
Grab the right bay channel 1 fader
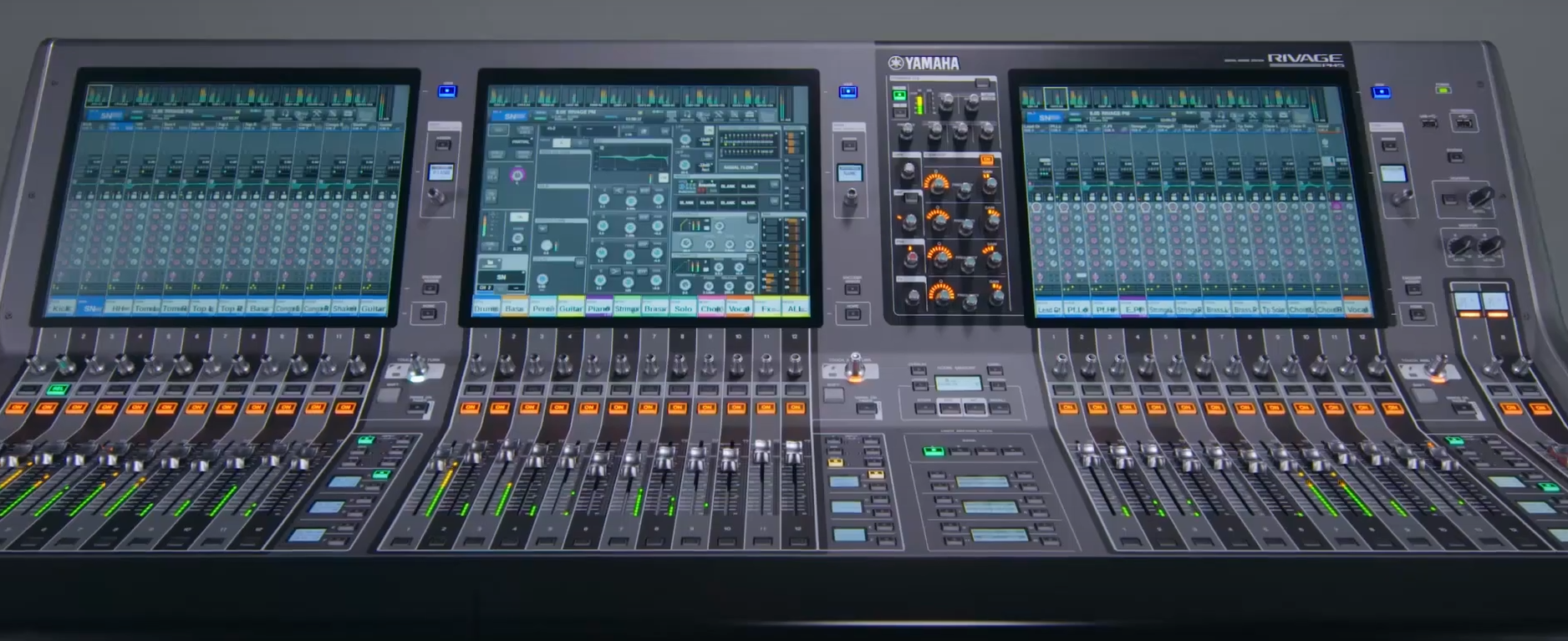(x=1087, y=454)
